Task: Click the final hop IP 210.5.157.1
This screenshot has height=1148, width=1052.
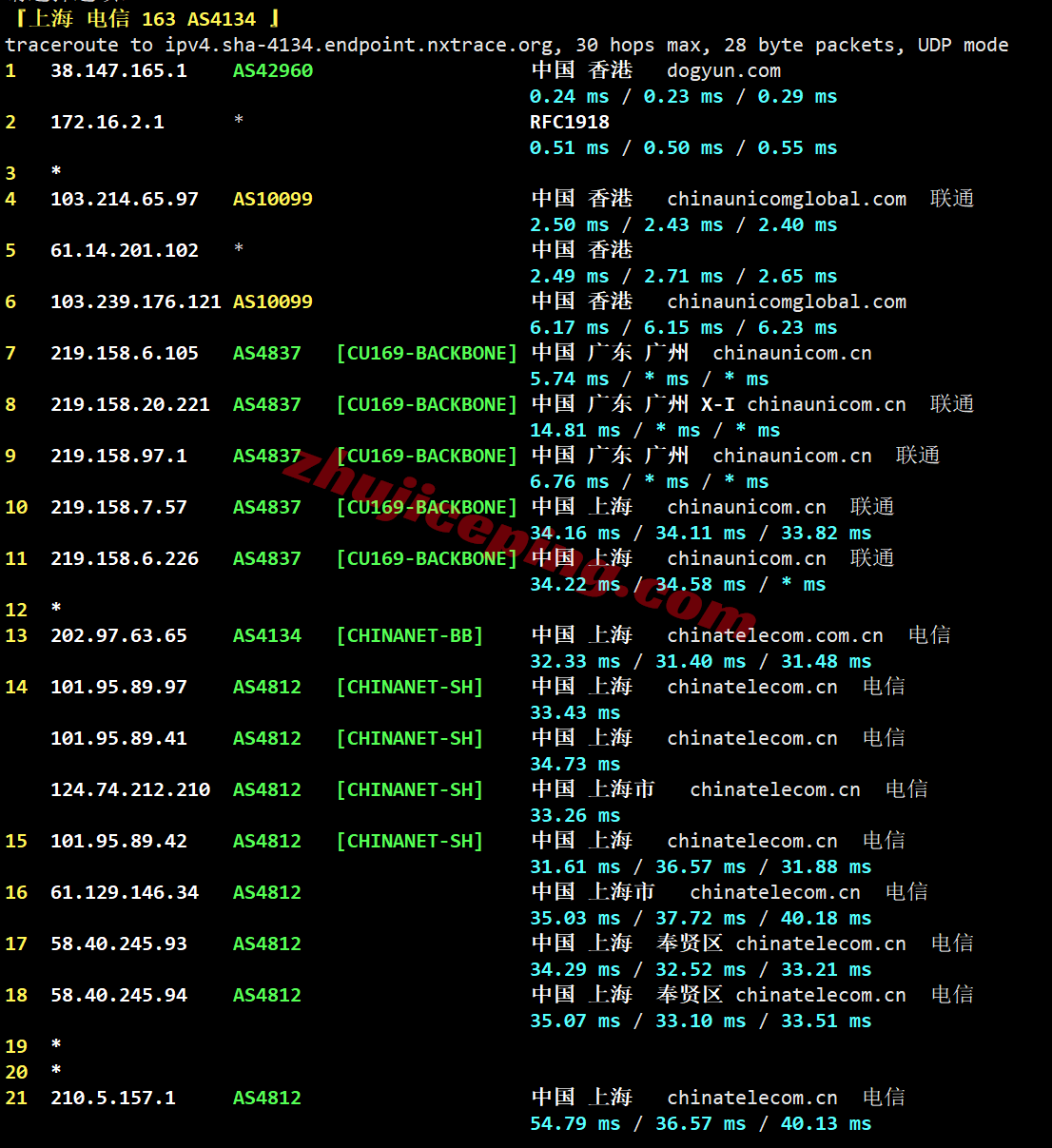Action: click(x=113, y=1098)
